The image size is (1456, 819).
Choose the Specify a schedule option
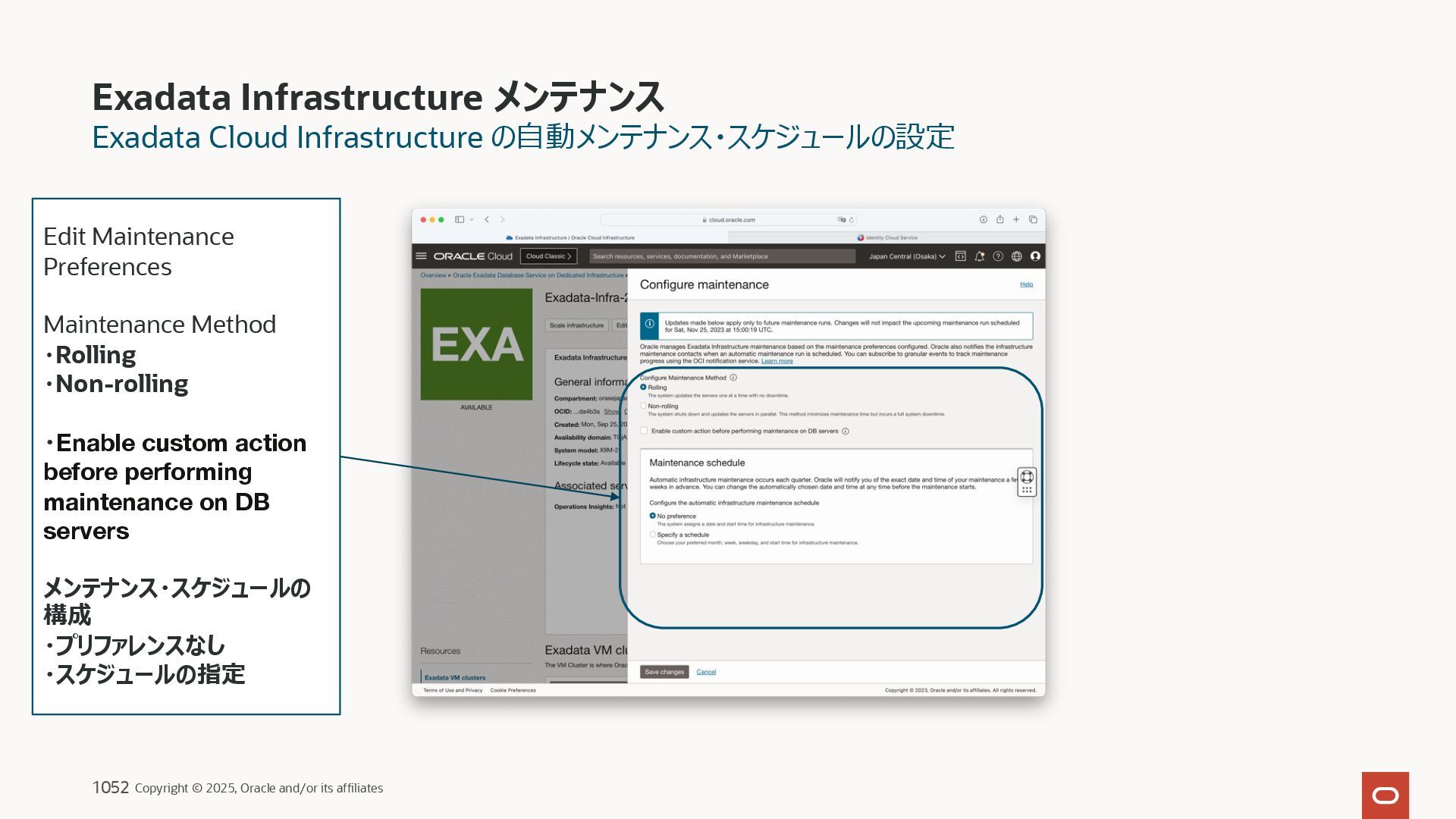(x=652, y=535)
